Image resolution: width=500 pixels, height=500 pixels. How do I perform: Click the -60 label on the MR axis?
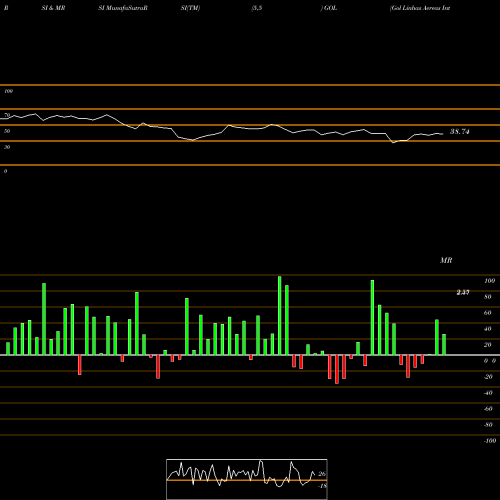coord(488,409)
